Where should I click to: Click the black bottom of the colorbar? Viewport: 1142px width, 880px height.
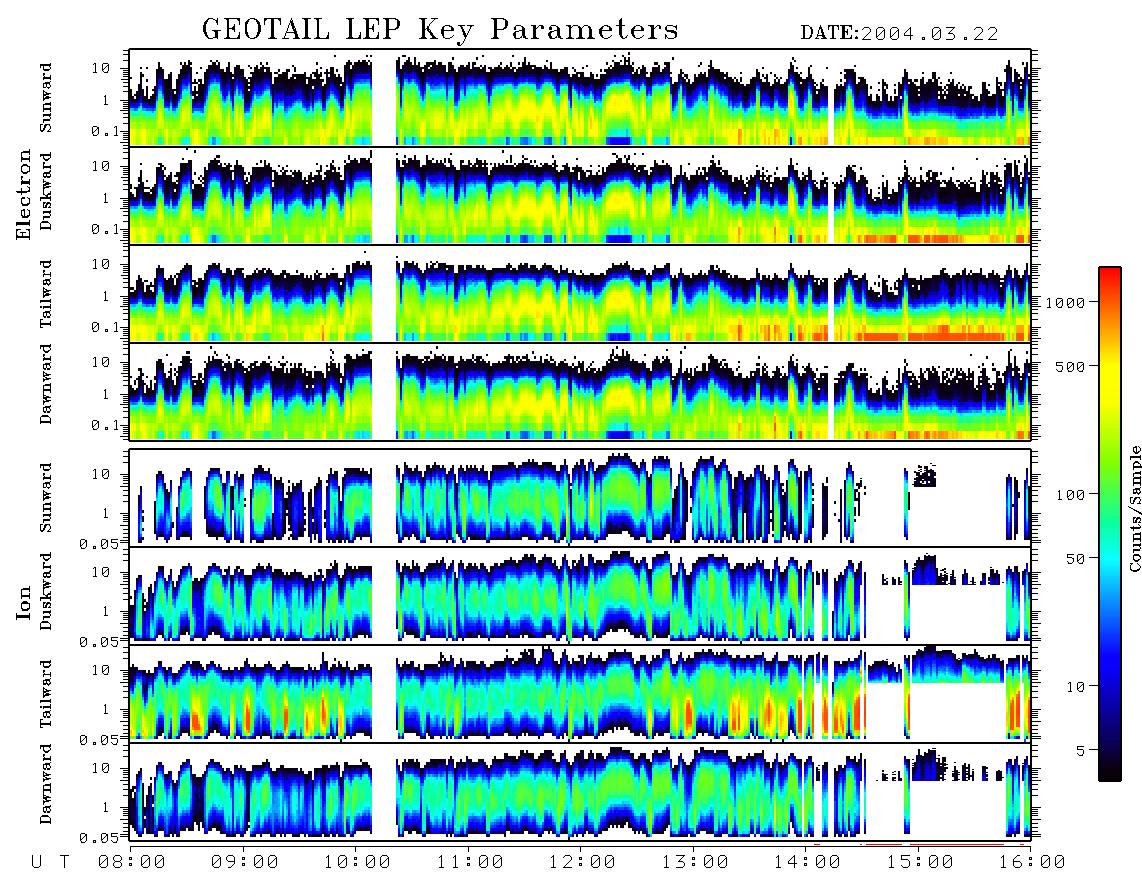[x=1110, y=771]
